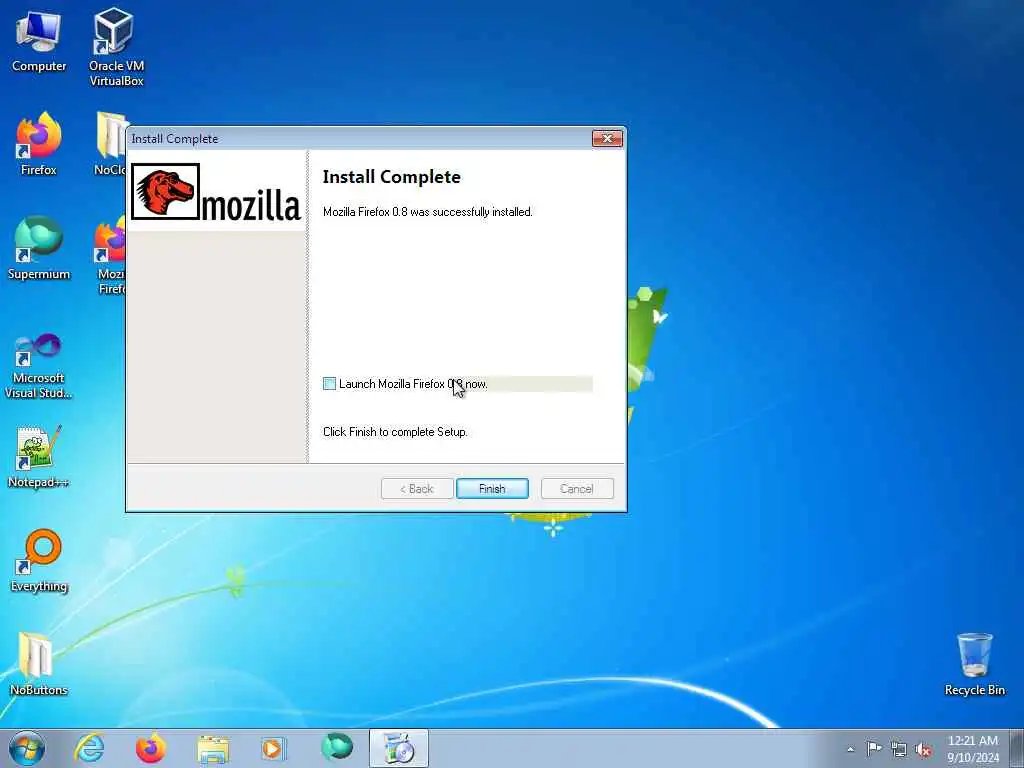Select the partially hidden Mozilla Firefox shortcut
The height and width of the screenshot is (768, 1024).
[x=110, y=256]
